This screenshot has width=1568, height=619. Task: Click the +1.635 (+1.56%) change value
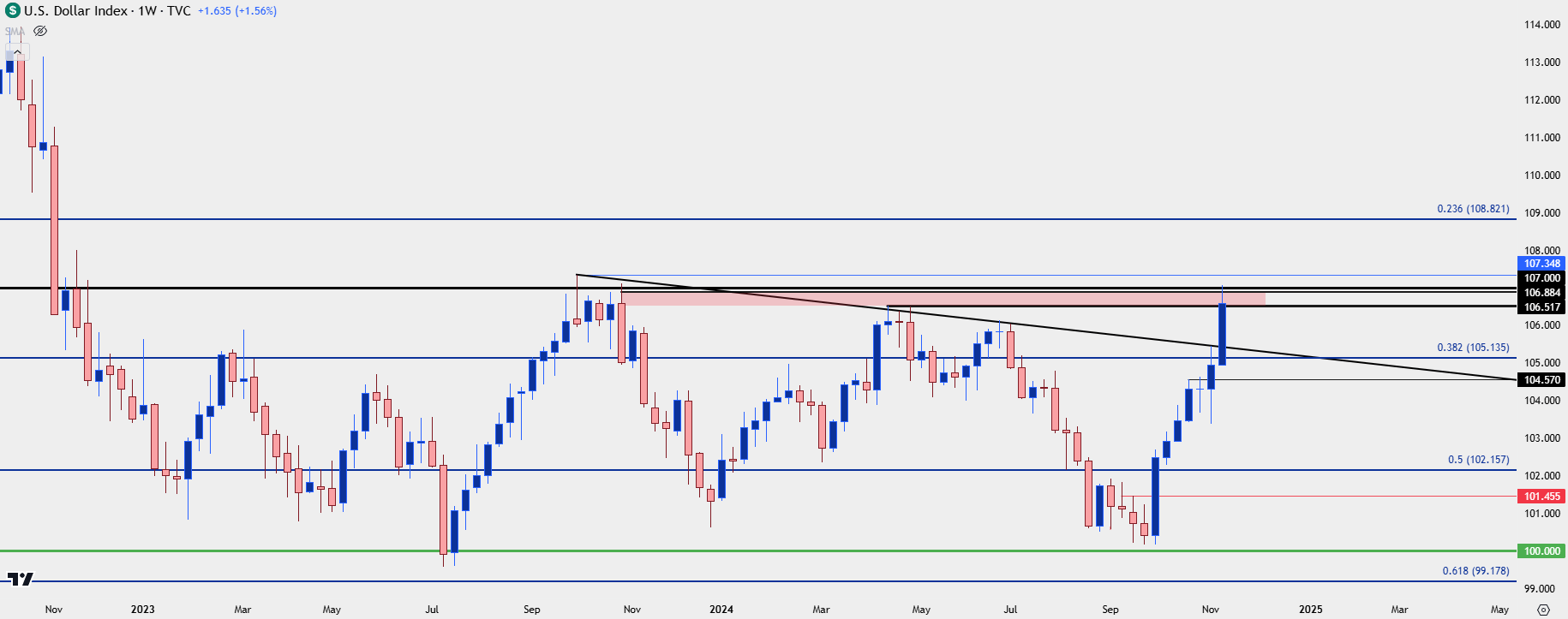[237, 11]
